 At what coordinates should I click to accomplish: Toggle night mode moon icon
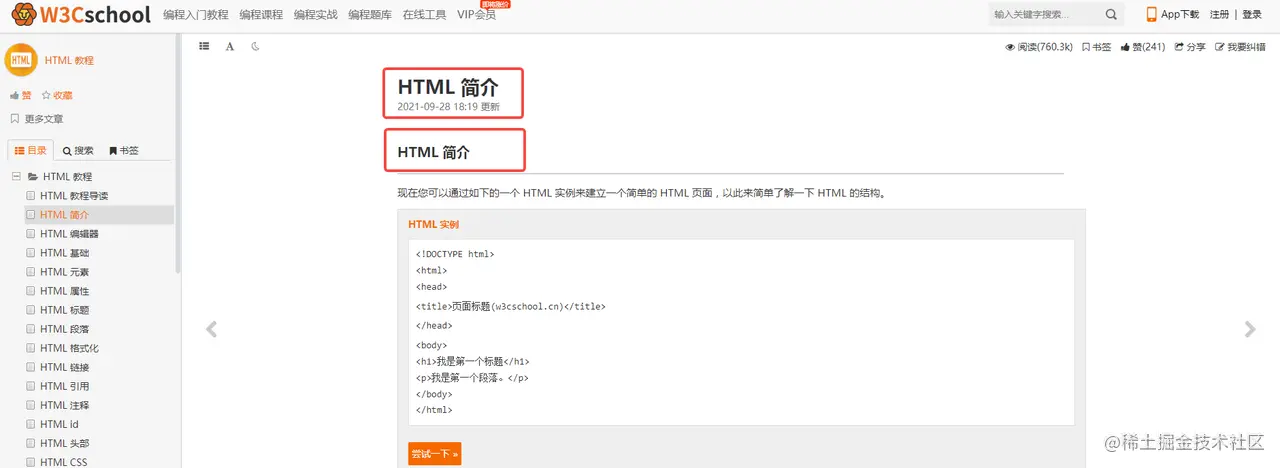click(255, 46)
